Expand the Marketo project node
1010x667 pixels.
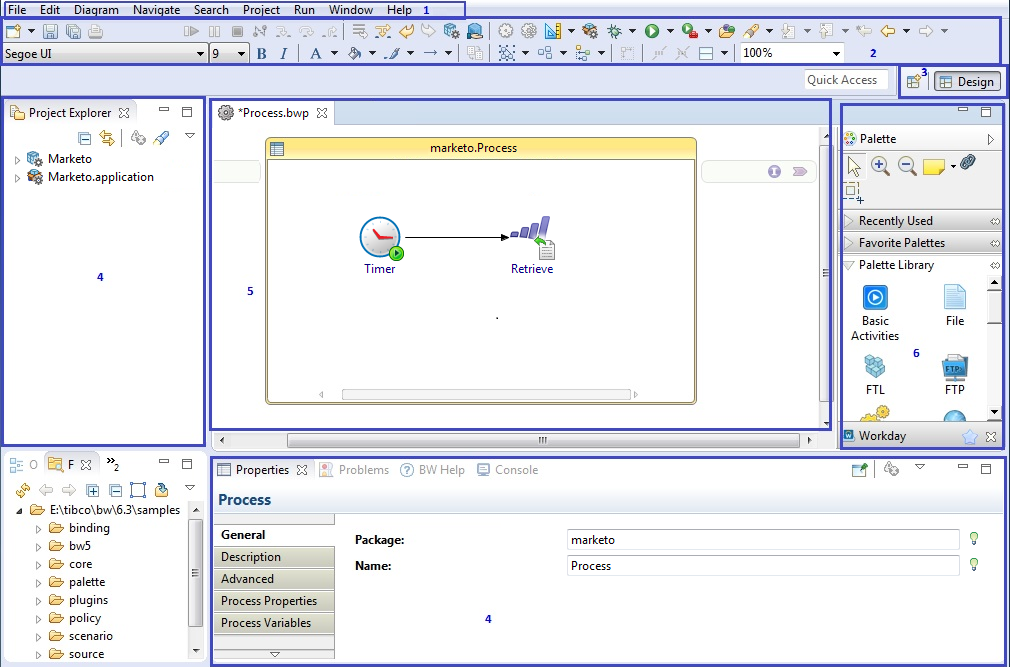pos(17,160)
